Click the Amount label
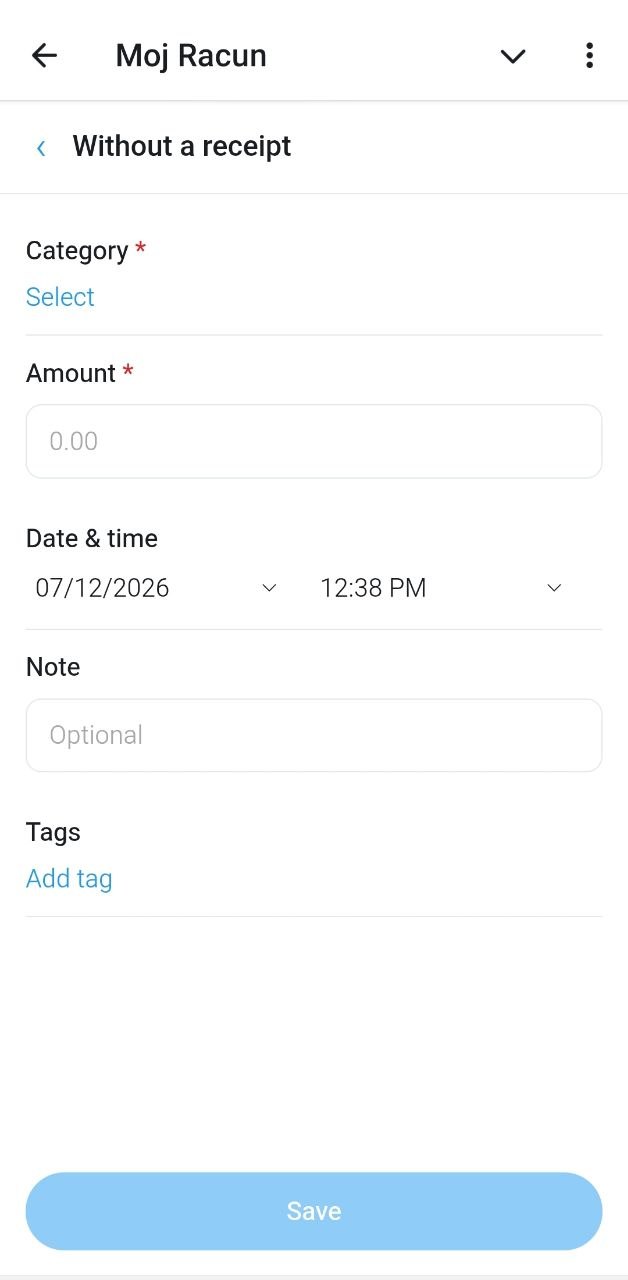 (71, 373)
